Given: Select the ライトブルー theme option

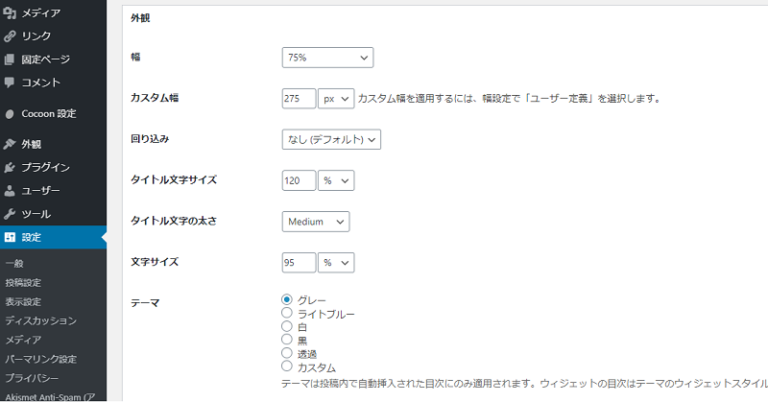Looking at the screenshot, I should tap(288, 313).
